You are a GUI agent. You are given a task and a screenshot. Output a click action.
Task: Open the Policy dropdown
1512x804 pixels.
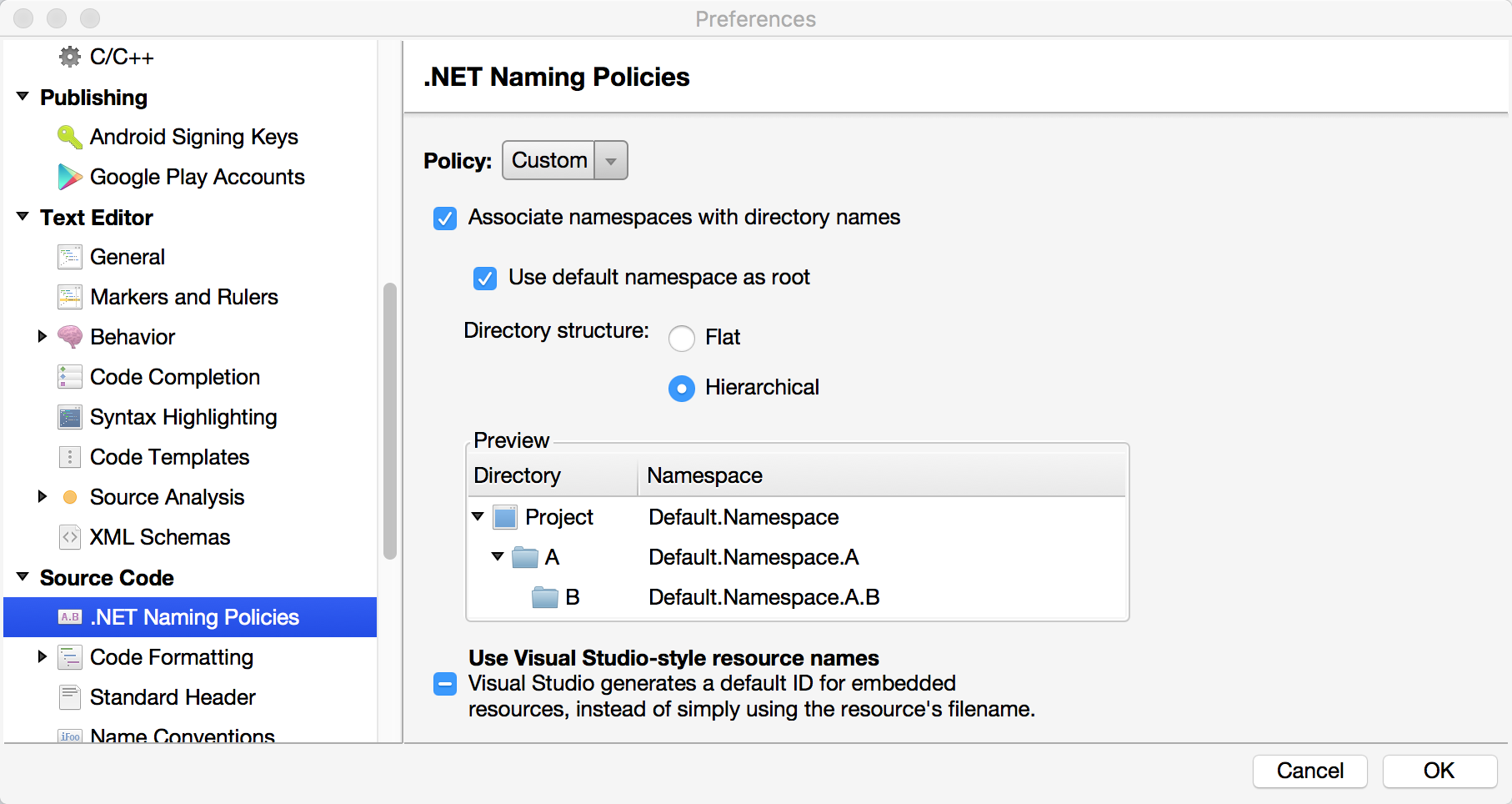(x=611, y=160)
